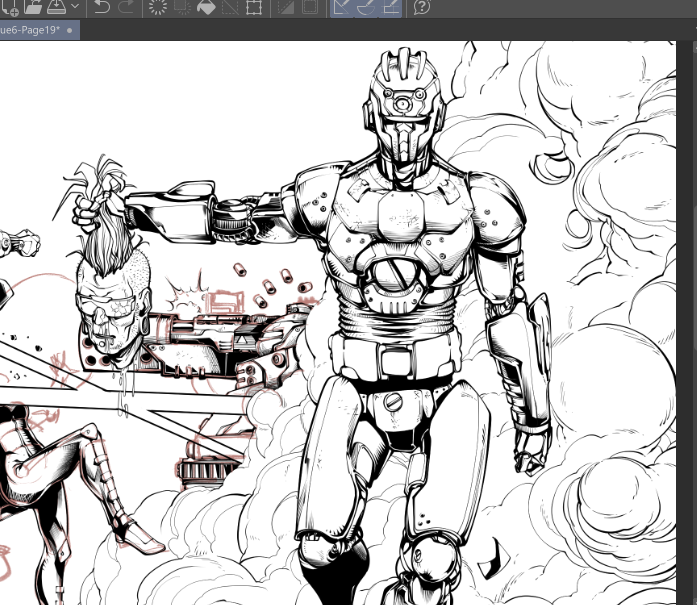Close the Page19 tab via its dot

pos(70,31)
